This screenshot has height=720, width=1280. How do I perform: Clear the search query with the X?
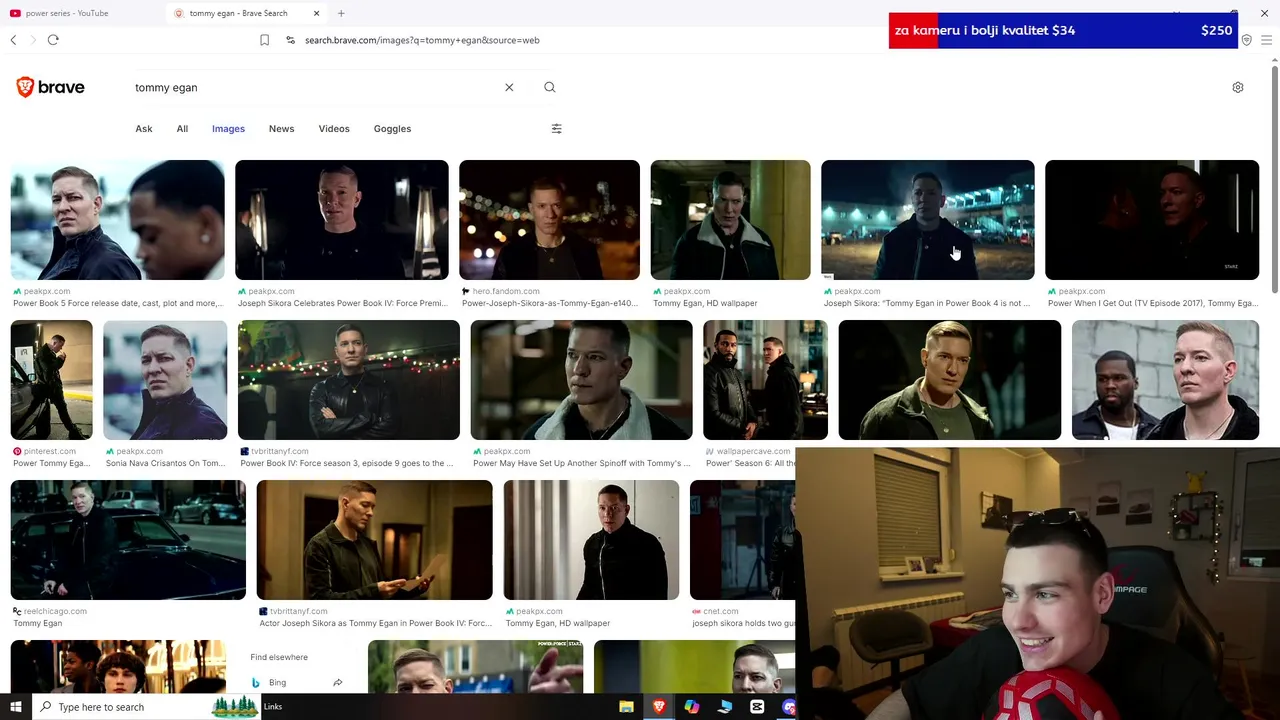click(509, 87)
